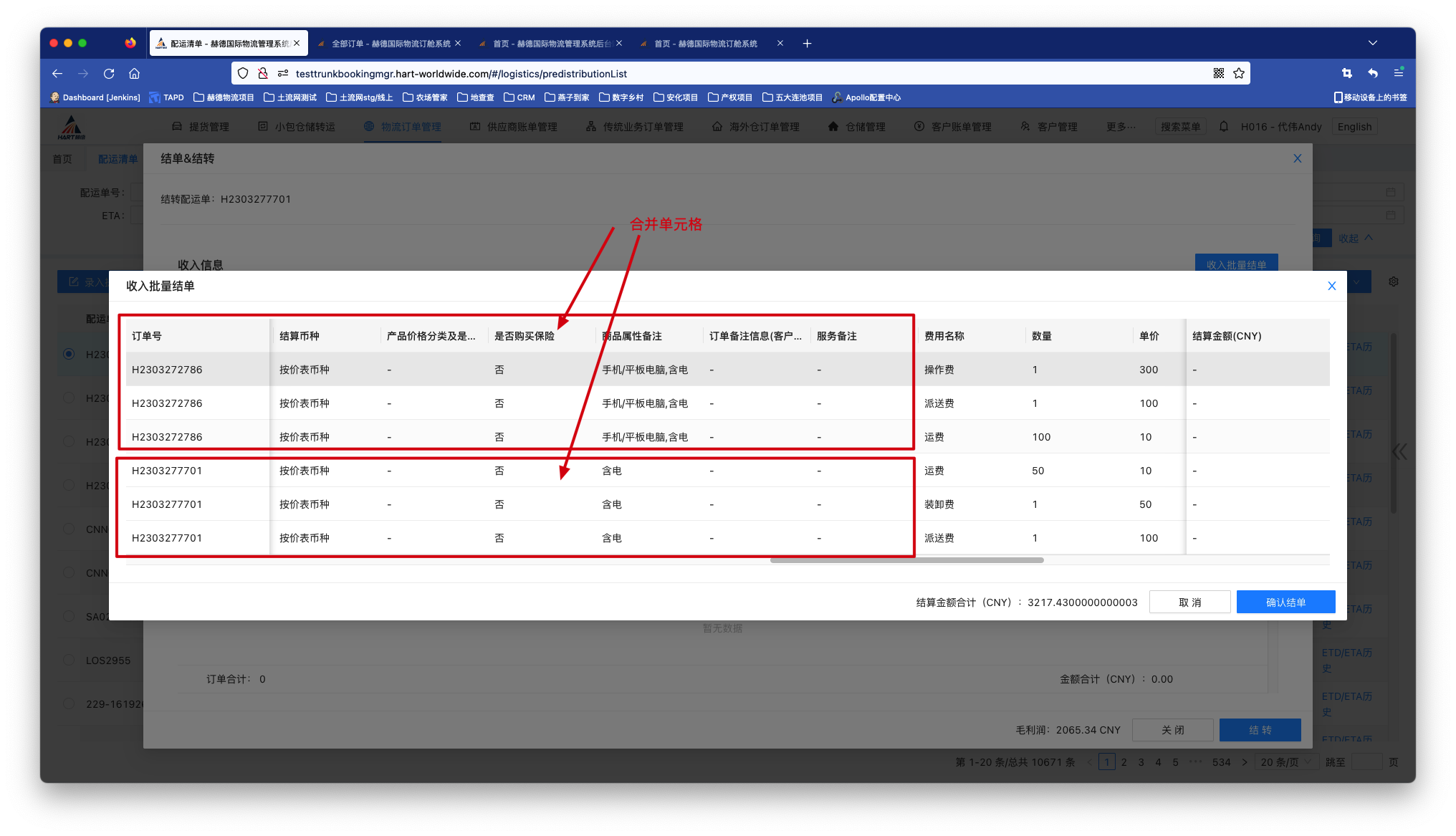Select the radio button for first H230 row
1456x836 pixels.
tap(69, 354)
